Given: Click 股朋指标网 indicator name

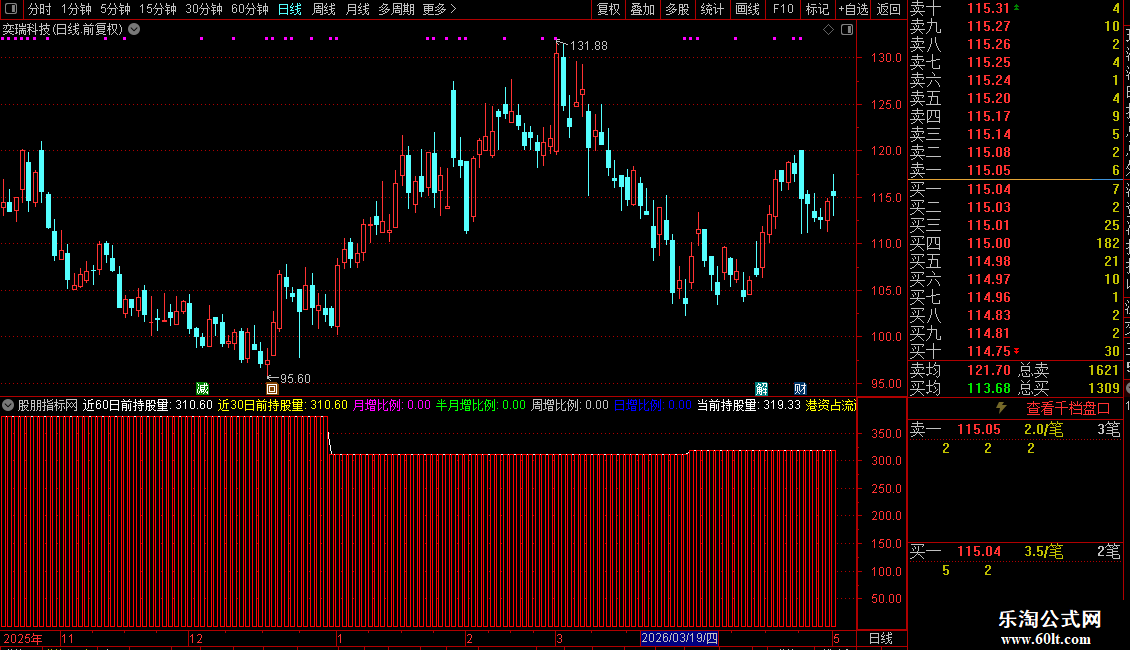Looking at the screenshot, I should click(48, 405).
